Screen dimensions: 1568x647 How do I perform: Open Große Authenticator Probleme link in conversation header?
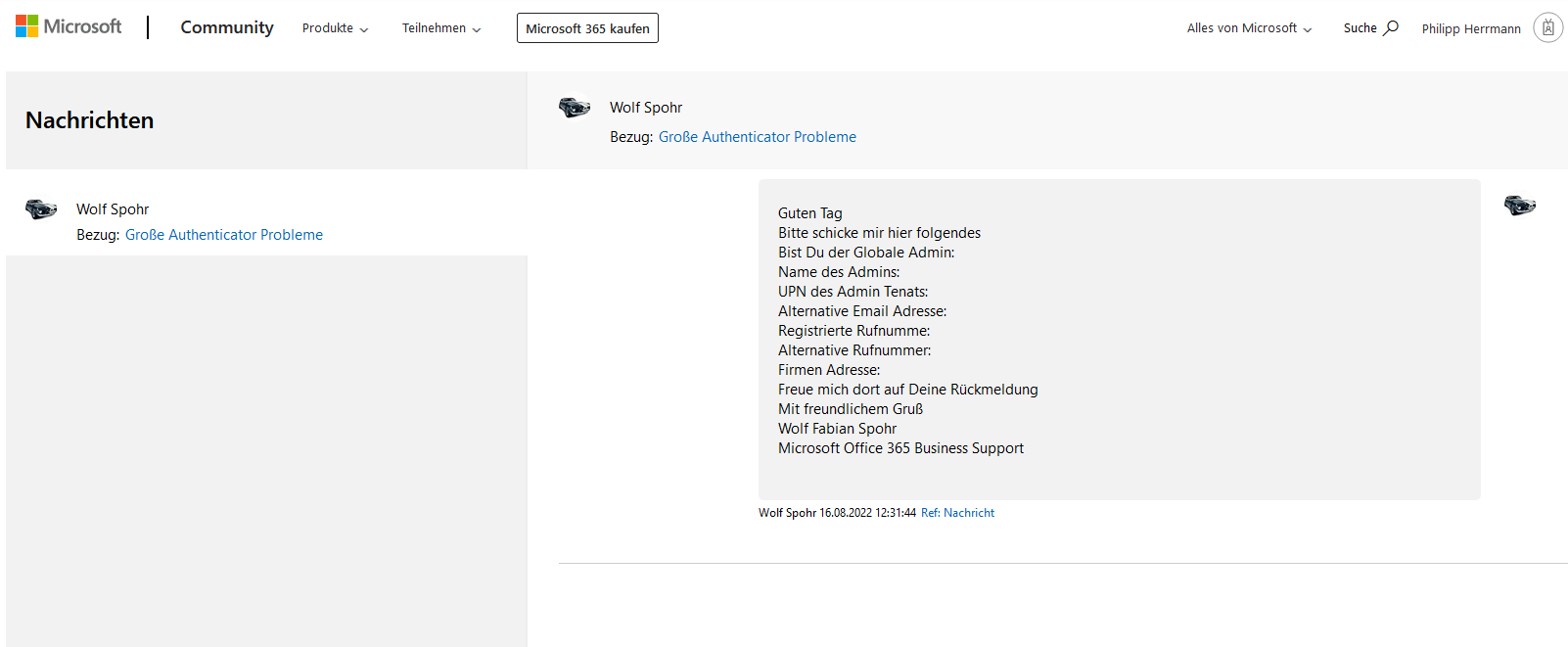758,137
